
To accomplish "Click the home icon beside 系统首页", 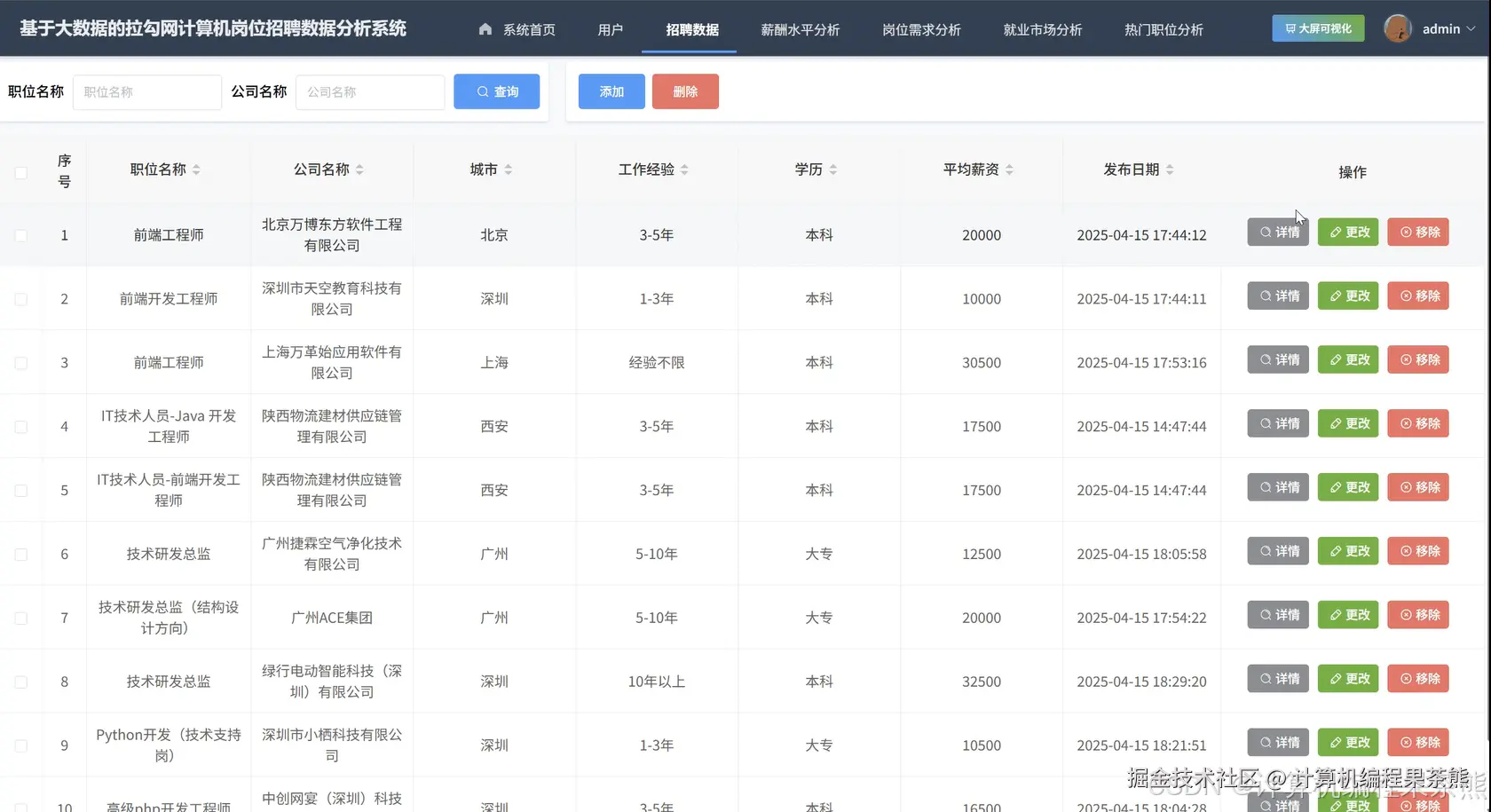I will [485, 28].
